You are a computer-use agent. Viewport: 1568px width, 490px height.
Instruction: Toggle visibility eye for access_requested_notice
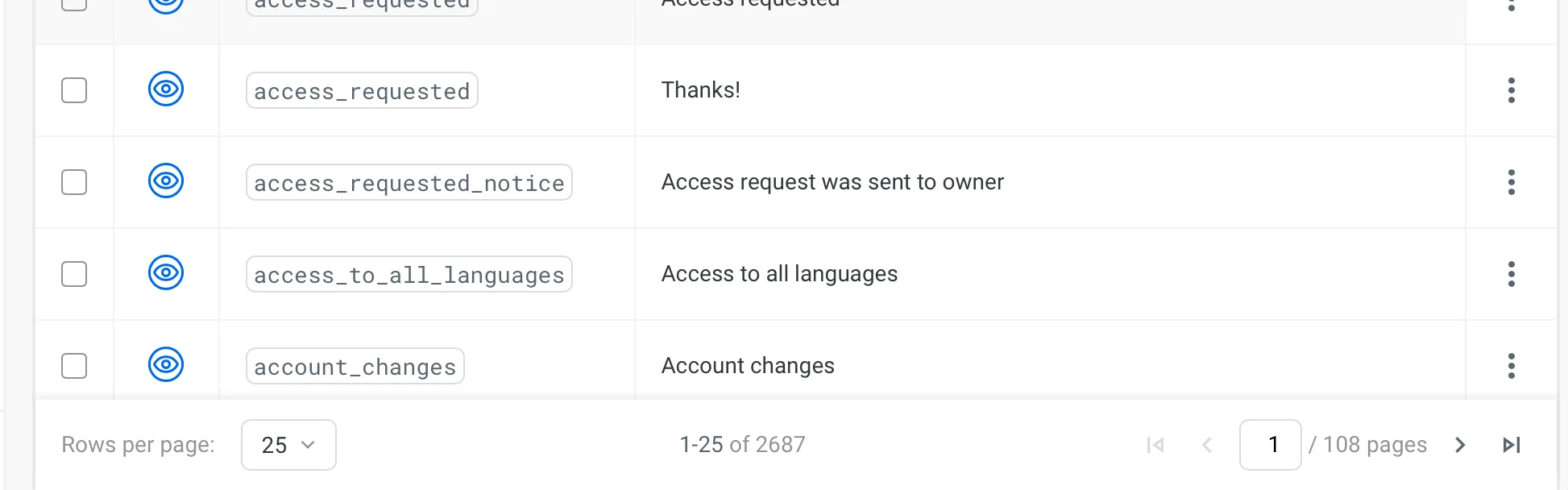click(x=166, y=181)
